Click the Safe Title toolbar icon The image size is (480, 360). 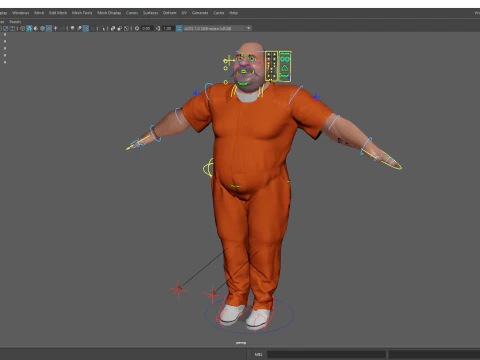point(12,28)
